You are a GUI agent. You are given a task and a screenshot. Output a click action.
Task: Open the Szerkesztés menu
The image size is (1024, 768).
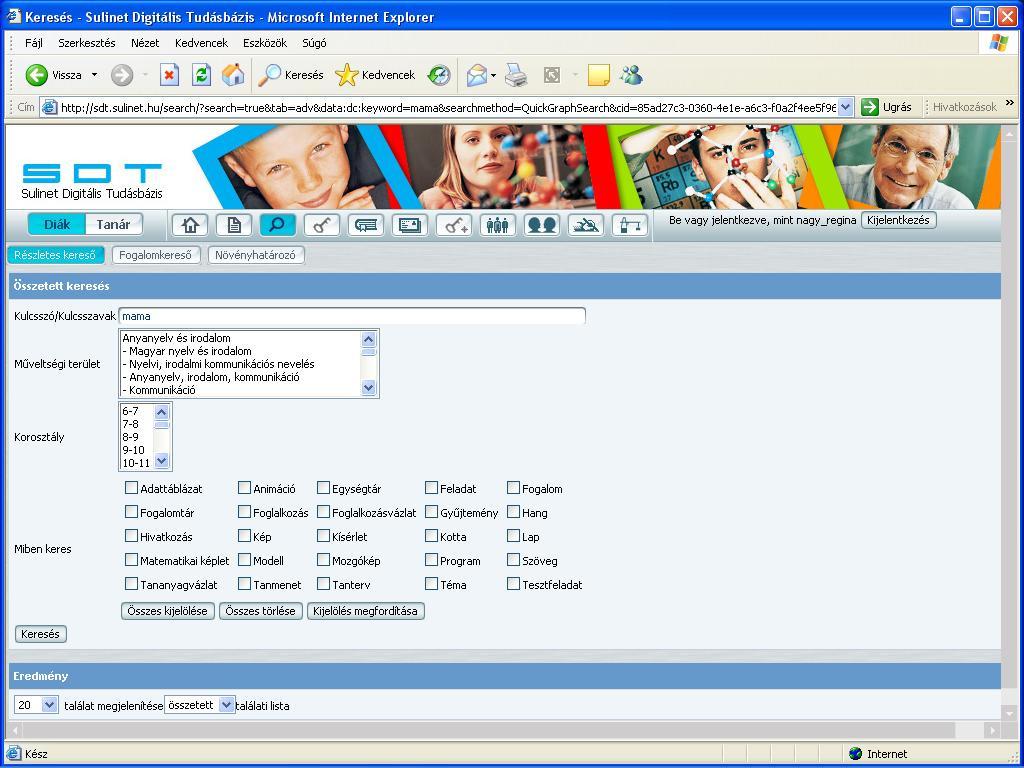(87, 43)
